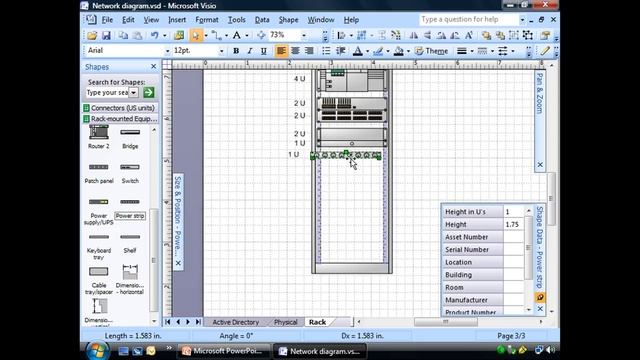Open the Window menu

coord(320,20)
